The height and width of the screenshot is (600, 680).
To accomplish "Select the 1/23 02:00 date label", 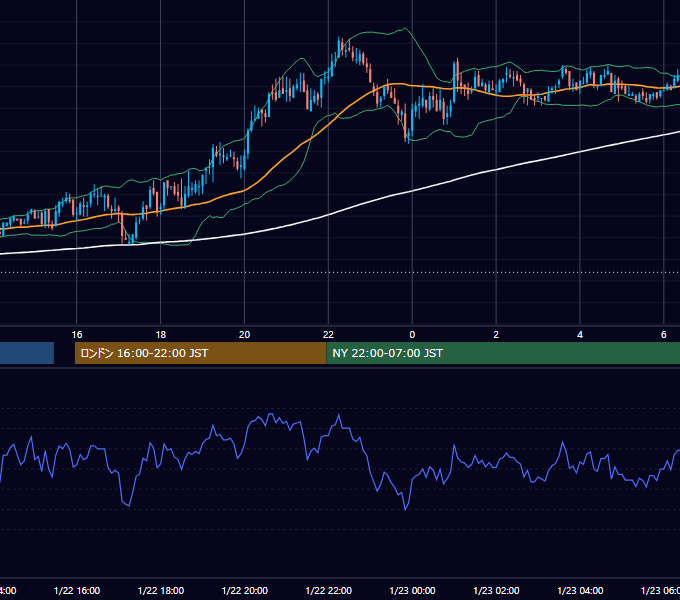I will point(496,590).
